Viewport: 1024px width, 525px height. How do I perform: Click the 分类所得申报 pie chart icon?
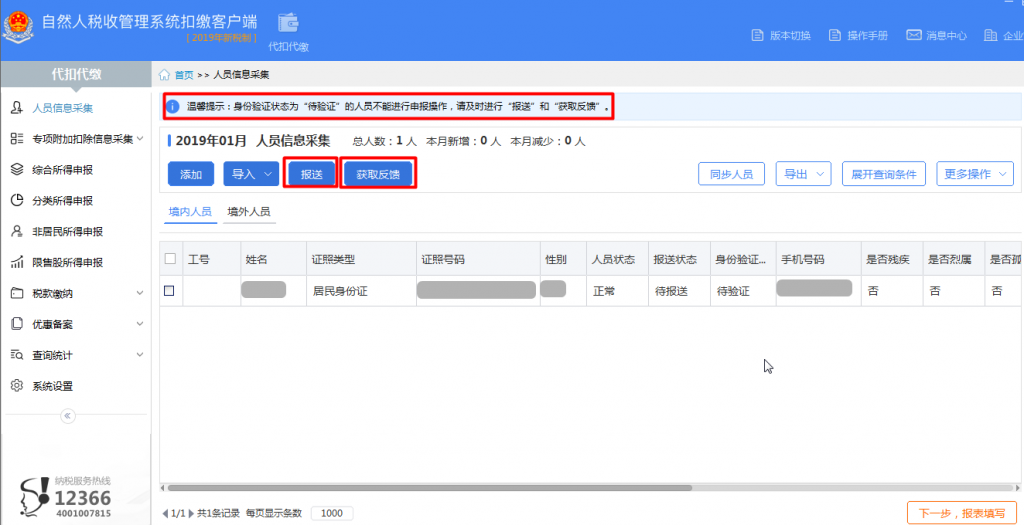click(17, 200)
